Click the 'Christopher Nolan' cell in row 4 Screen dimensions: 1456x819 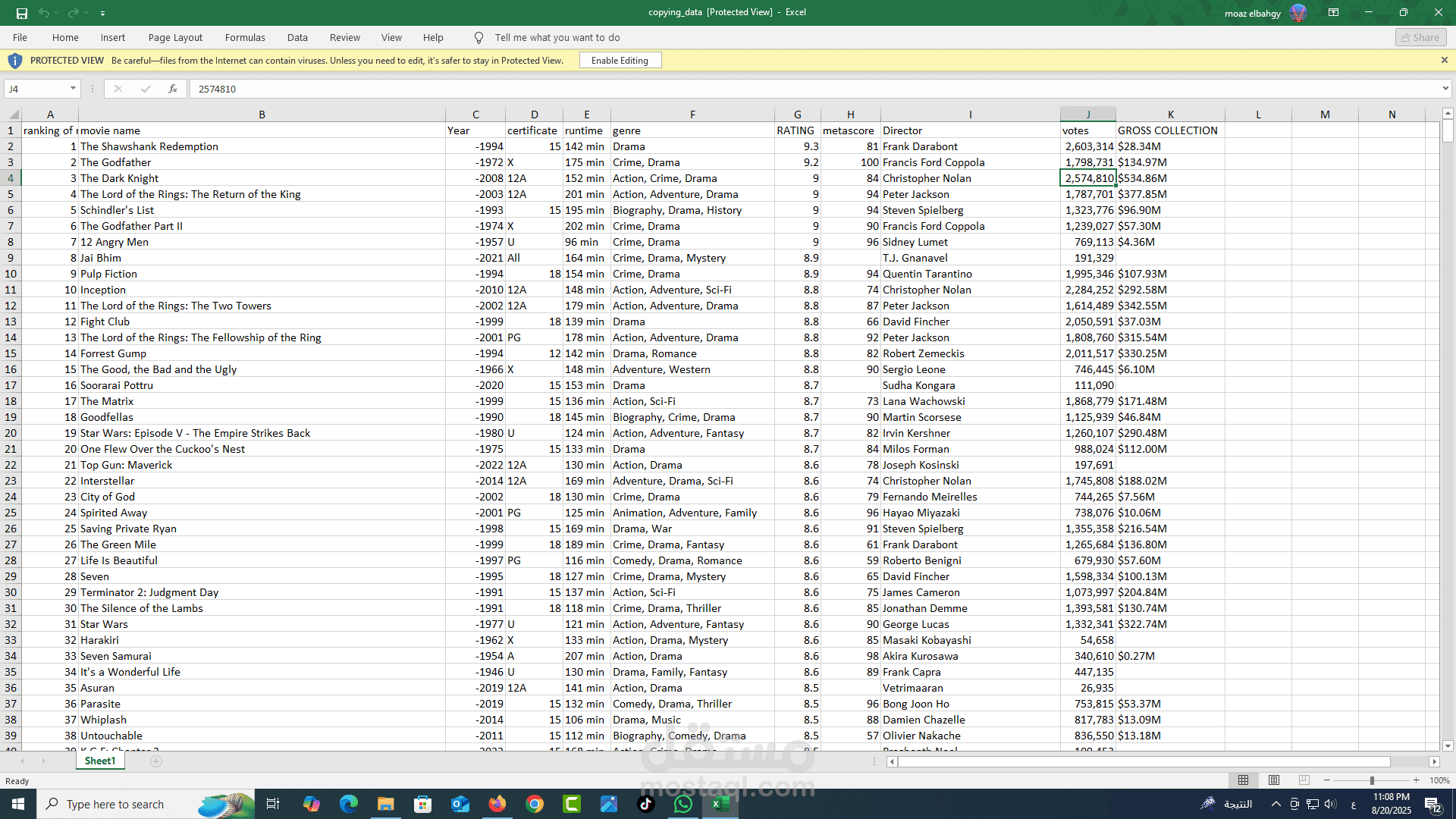pos(970,178)
